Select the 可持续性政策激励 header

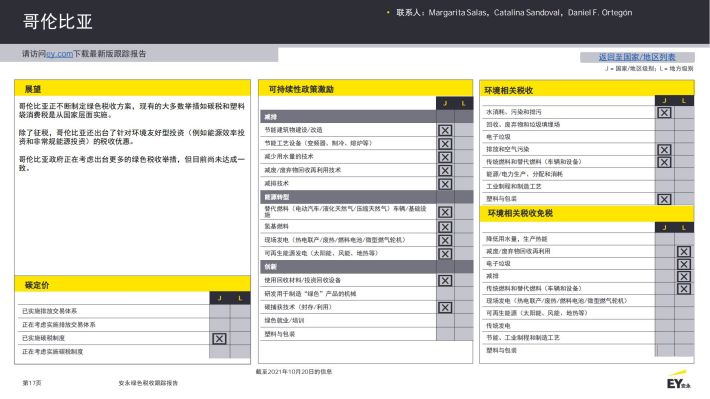[x=365, y=89]
